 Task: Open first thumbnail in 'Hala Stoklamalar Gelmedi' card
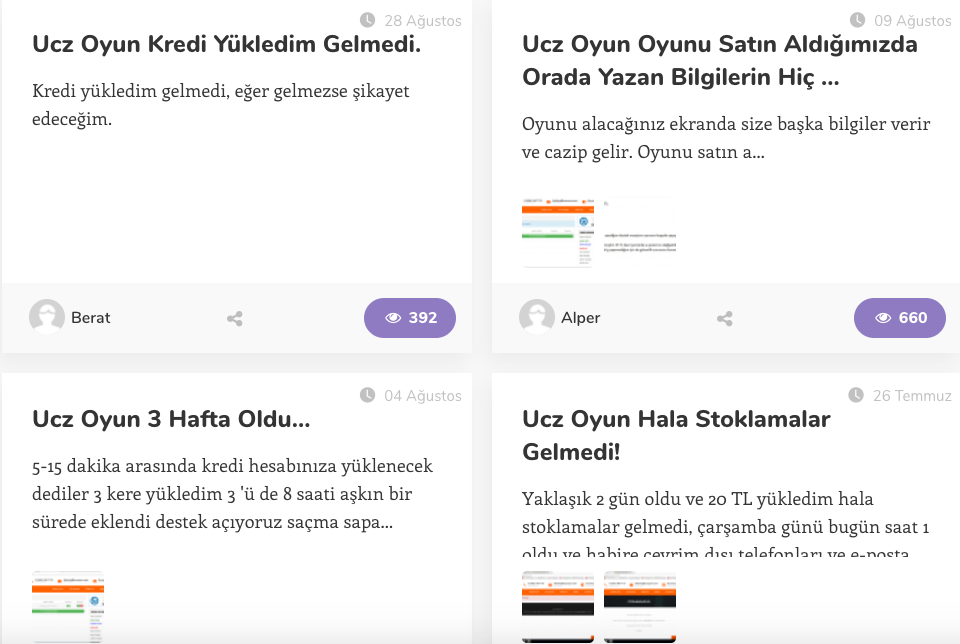coord(557,606)
